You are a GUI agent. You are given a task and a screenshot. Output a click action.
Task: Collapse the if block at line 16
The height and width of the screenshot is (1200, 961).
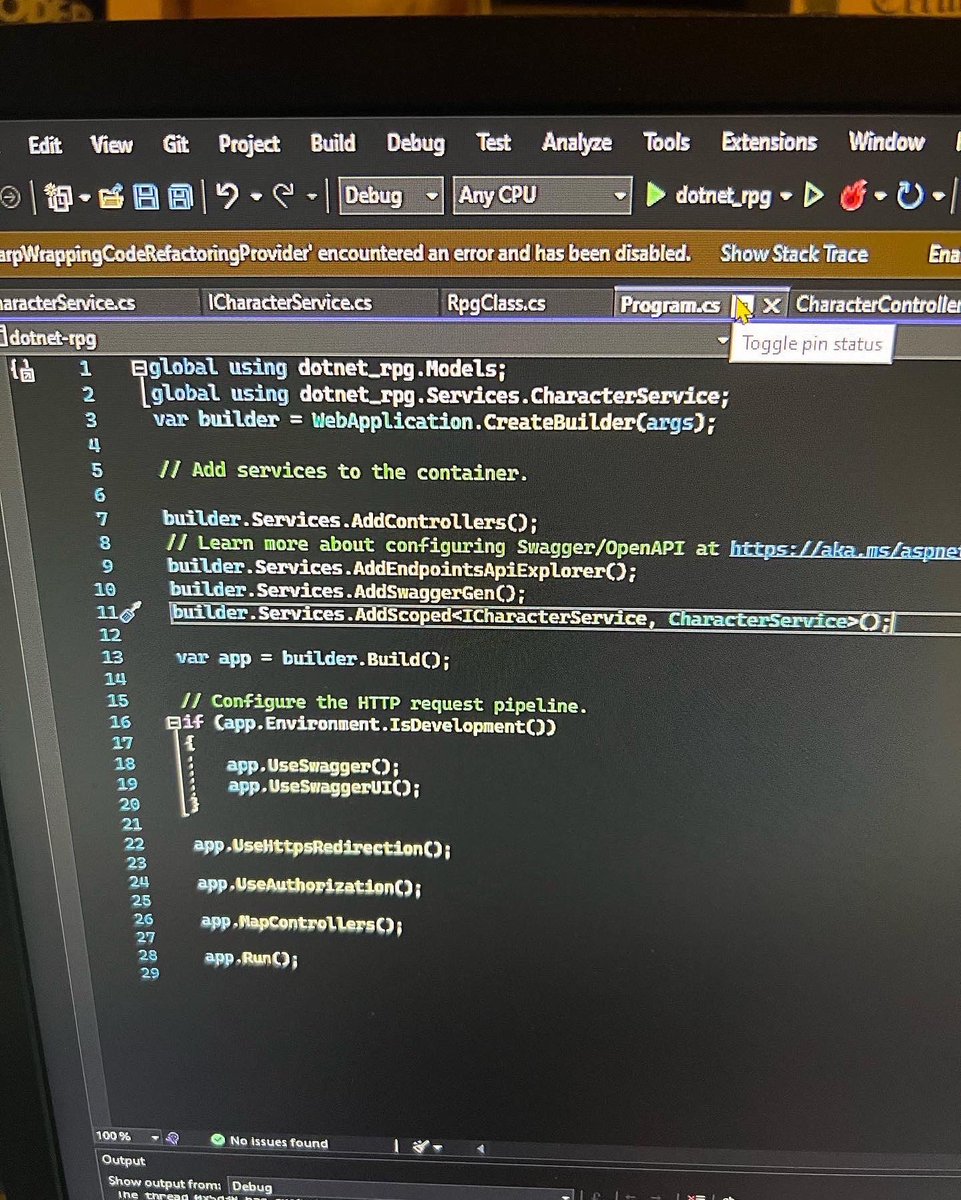coord(173,723)
